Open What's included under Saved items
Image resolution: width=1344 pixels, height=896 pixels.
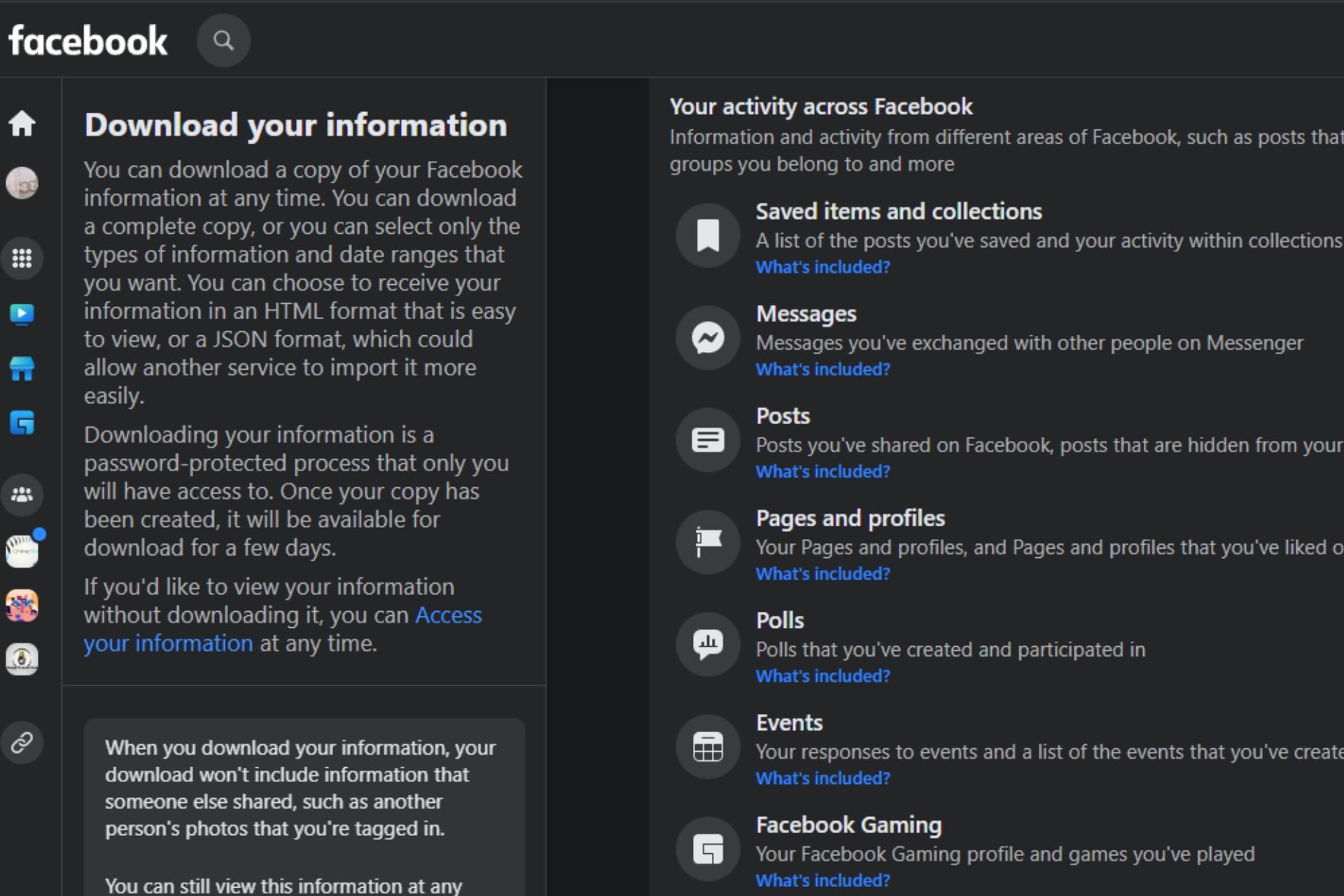(x=822, y=267)
